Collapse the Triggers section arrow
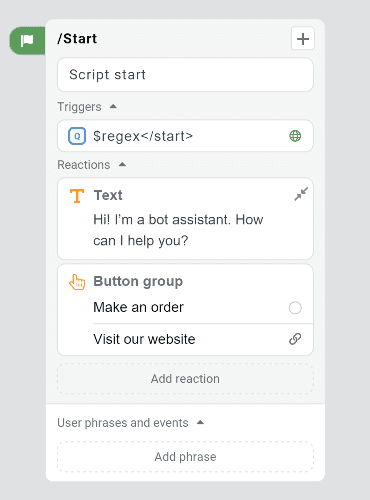The width and height of the screenshot is (370, 500). (x=113, y=106)
